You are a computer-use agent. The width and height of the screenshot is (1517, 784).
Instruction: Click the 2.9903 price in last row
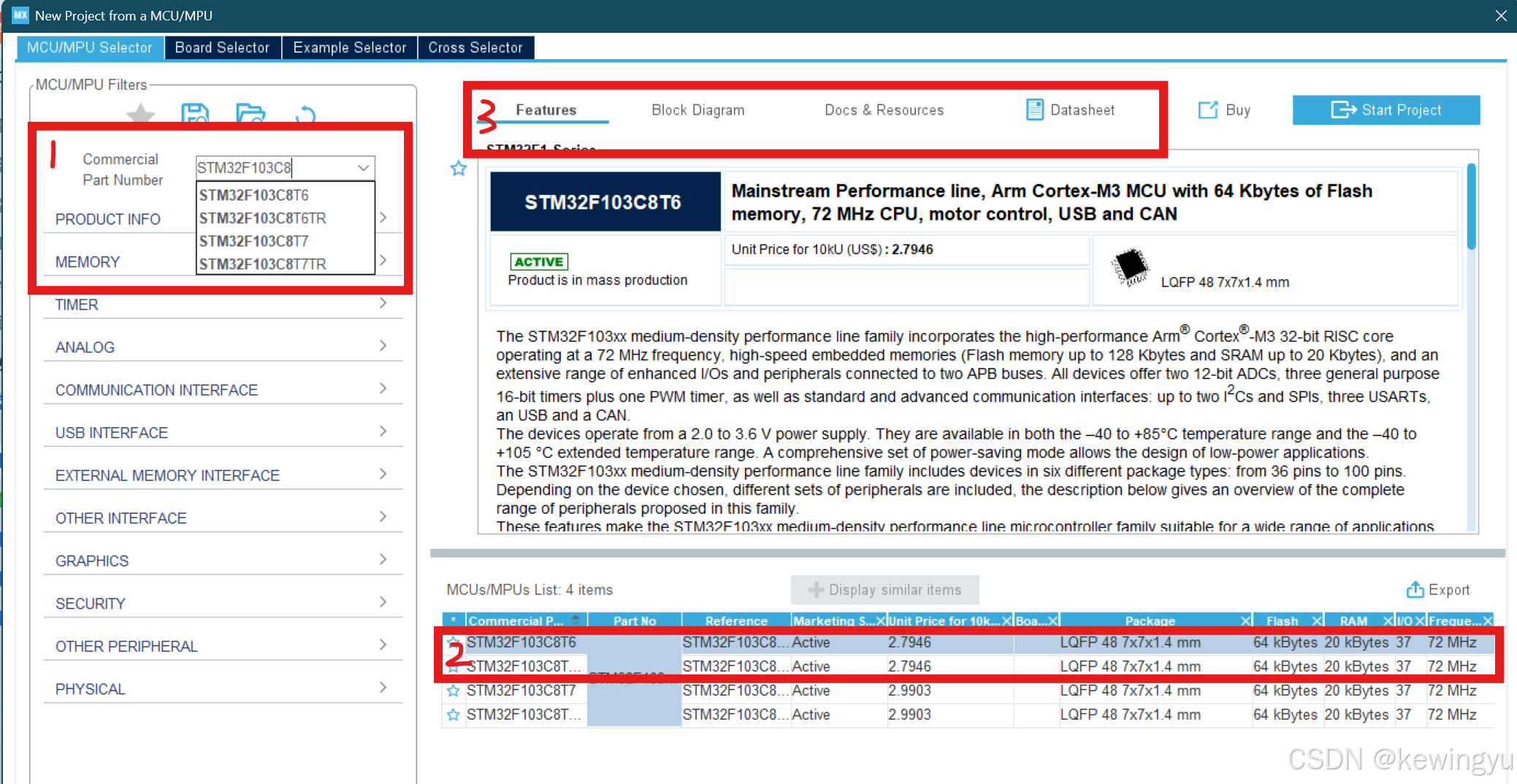click(909, 715)
